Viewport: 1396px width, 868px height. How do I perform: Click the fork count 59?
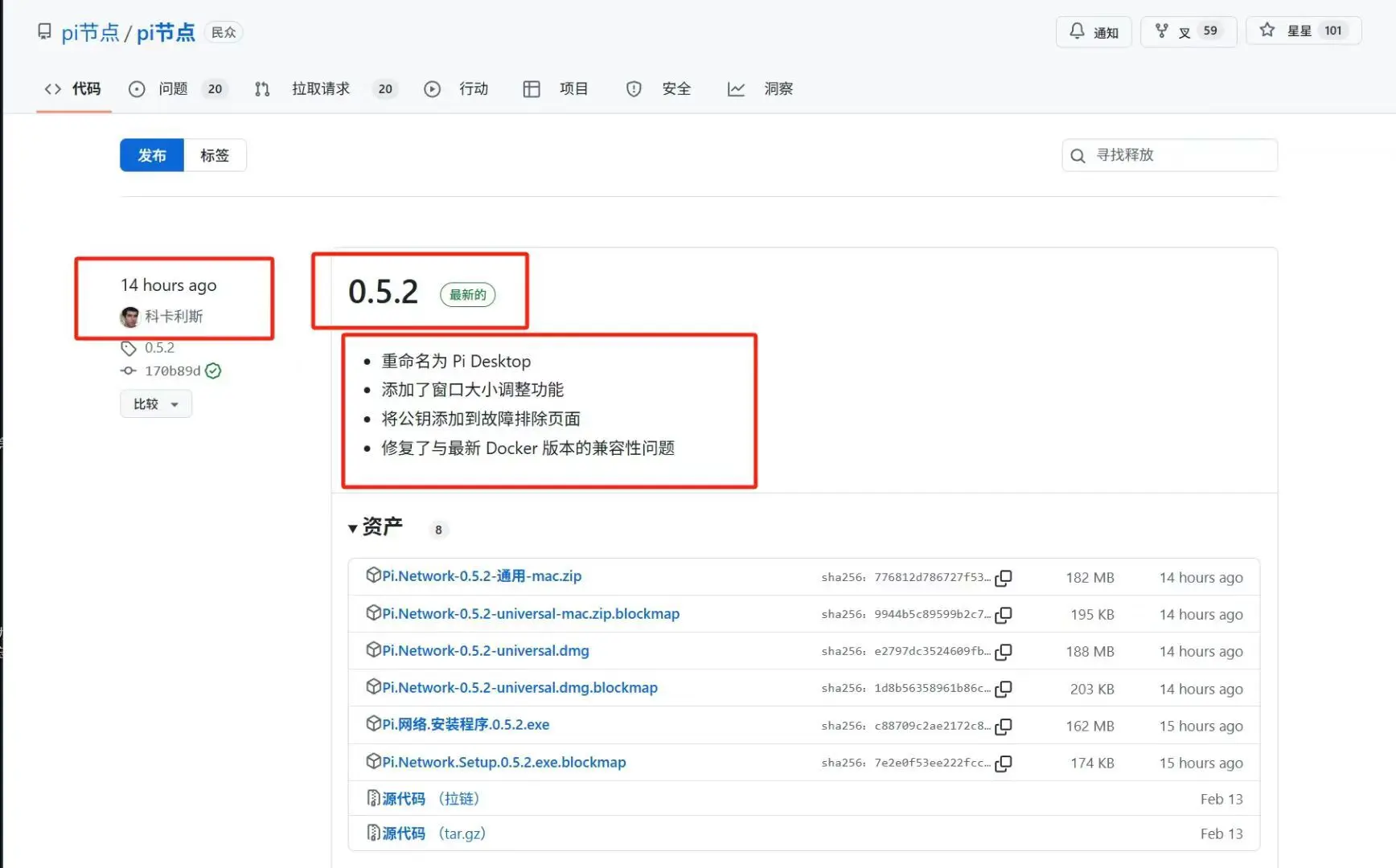1210,31
